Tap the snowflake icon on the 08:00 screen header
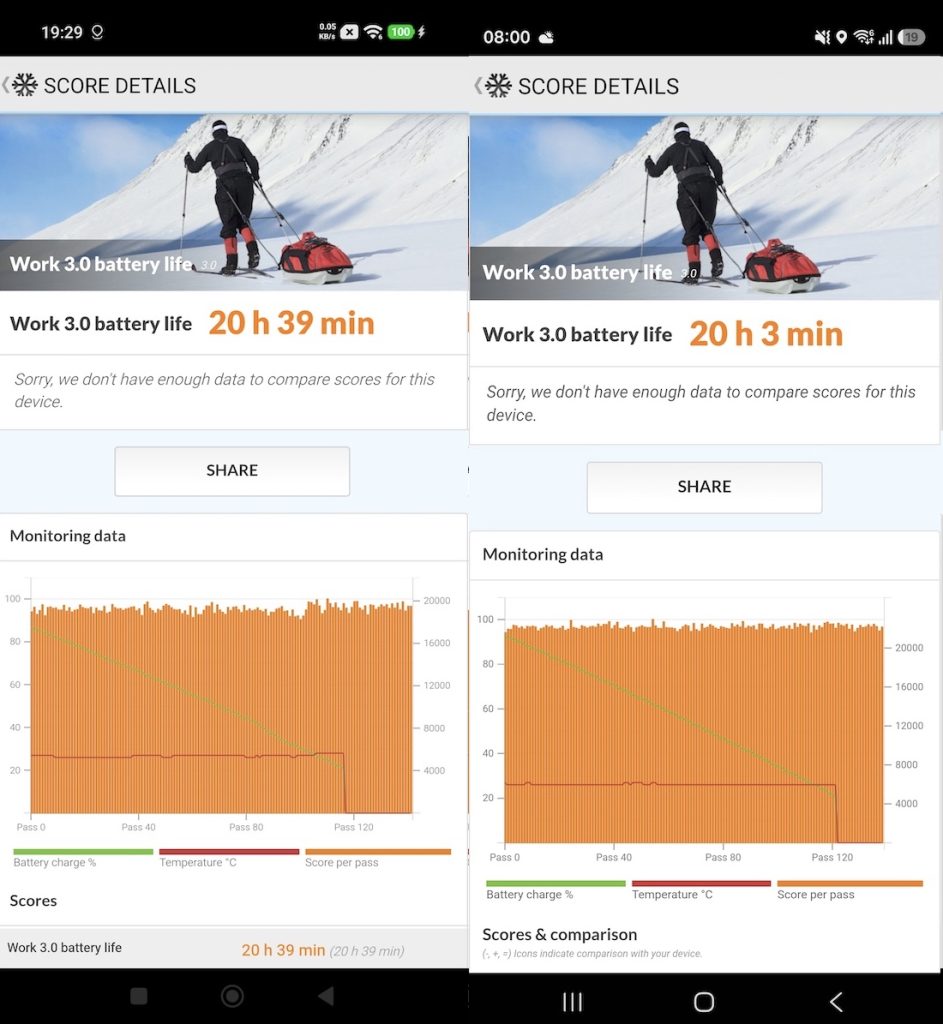Viewport: 943px width, 1024px height. pyautogui.click(x=498, y=86)
